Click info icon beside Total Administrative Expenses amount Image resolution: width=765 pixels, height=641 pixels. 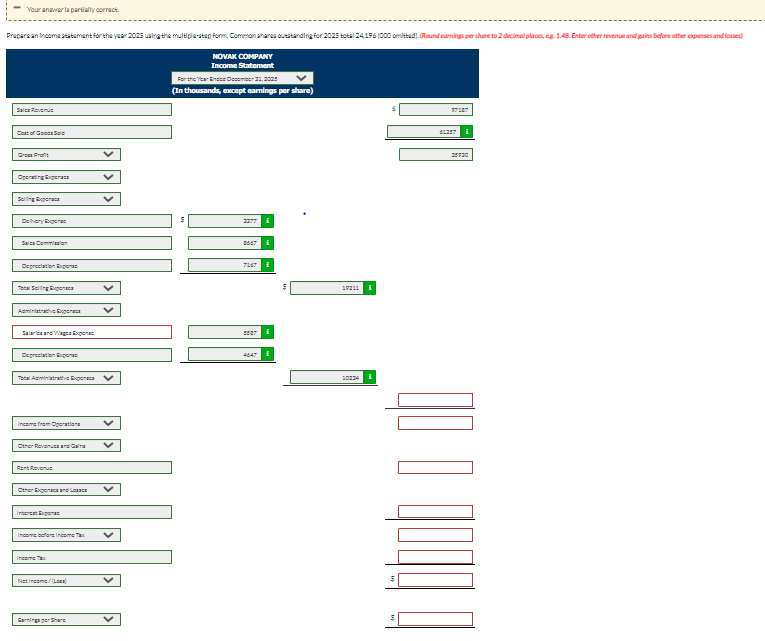coord(370,377)
